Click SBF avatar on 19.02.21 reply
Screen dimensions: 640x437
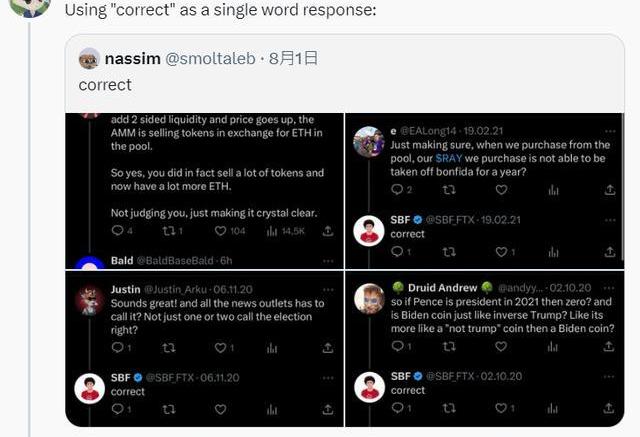(x=369, y=229)
